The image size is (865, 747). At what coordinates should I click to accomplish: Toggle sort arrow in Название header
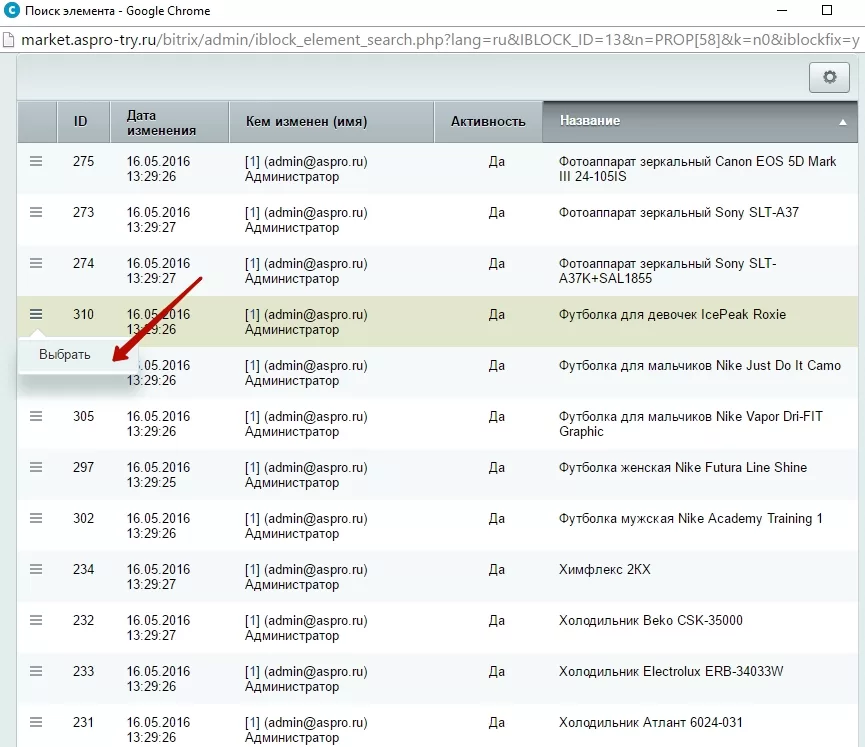coord(842,122)
